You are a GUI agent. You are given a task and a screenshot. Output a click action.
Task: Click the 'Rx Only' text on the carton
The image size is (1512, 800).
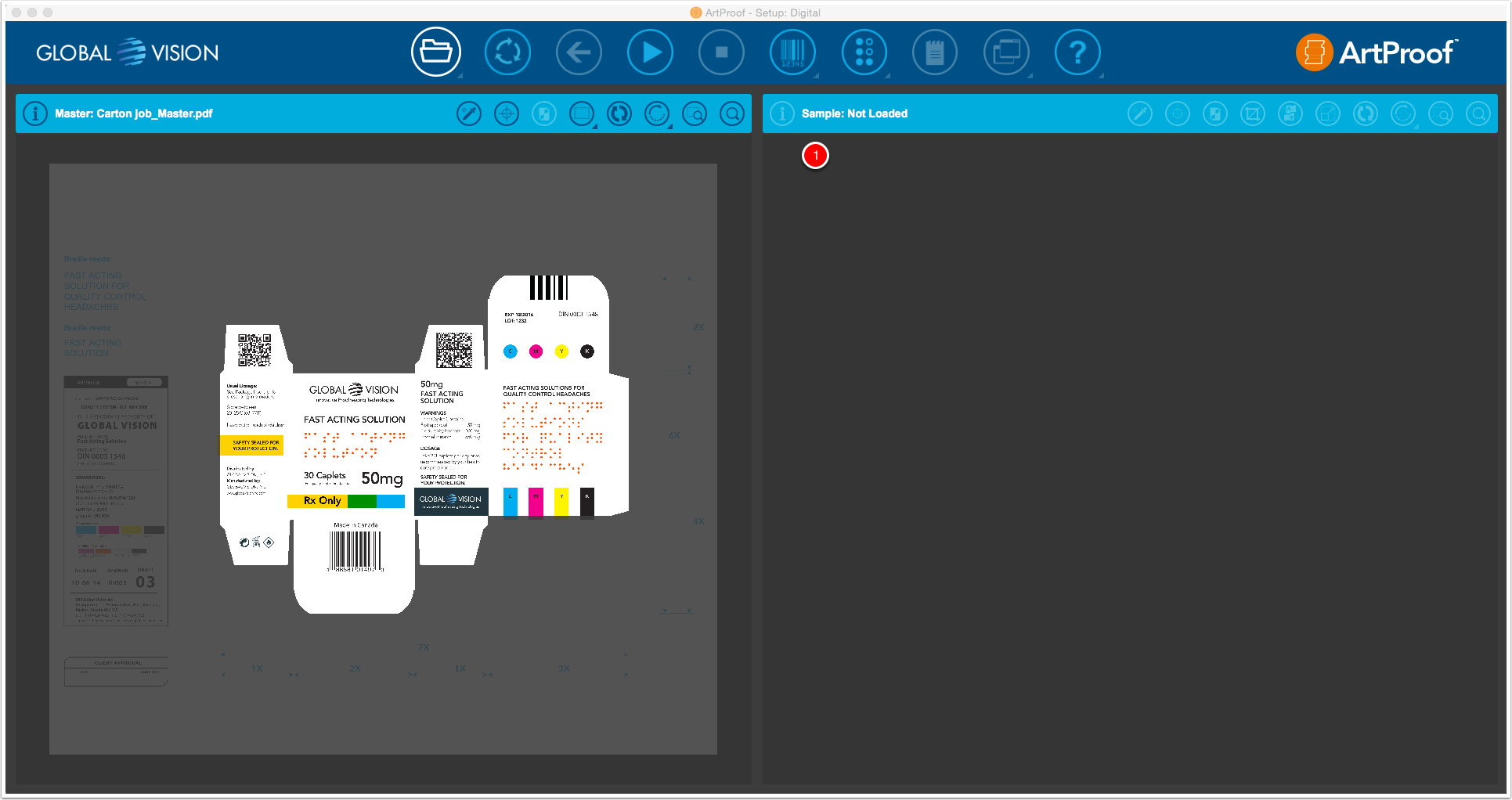click(322, 501)
